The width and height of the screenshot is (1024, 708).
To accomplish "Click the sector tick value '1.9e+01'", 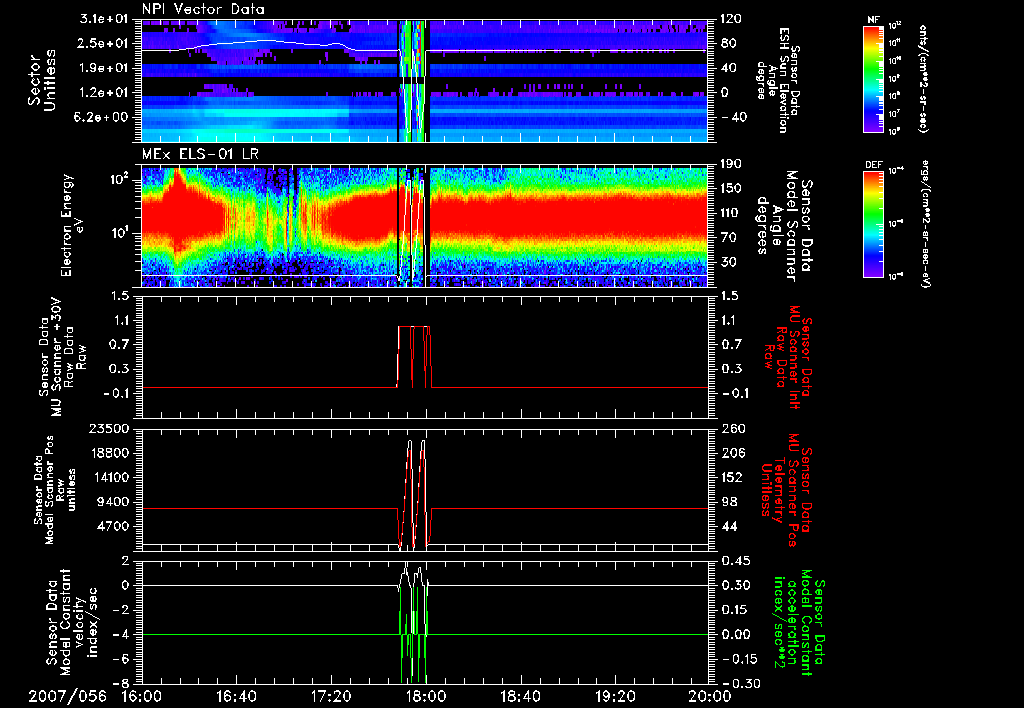I will pos(104,68).
